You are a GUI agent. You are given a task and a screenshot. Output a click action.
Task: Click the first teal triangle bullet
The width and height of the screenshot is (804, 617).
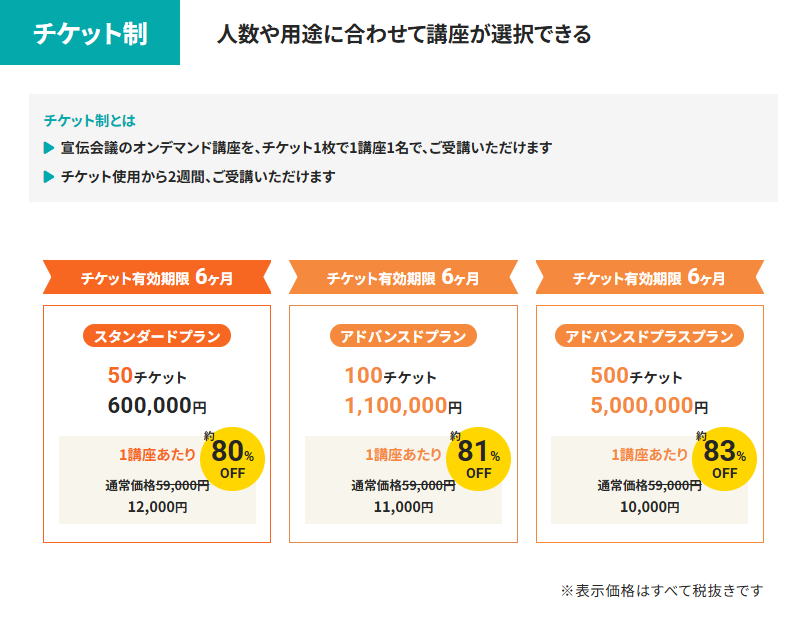[49, 148]
